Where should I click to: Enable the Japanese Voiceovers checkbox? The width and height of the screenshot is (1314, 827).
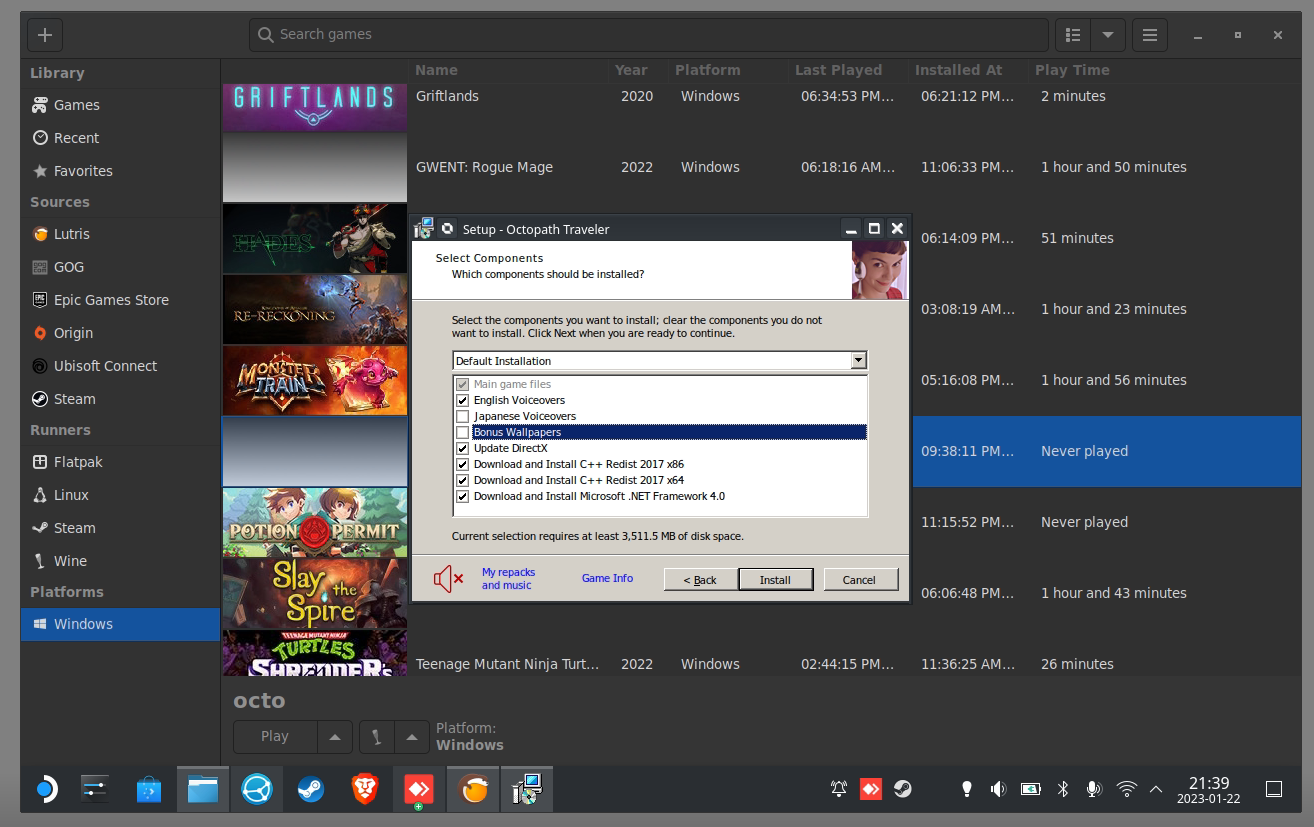click(x=462, y=416)
